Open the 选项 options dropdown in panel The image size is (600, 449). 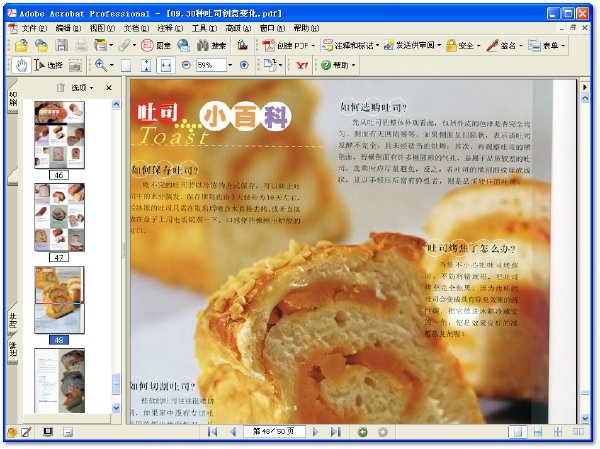(x=82, y=88)
